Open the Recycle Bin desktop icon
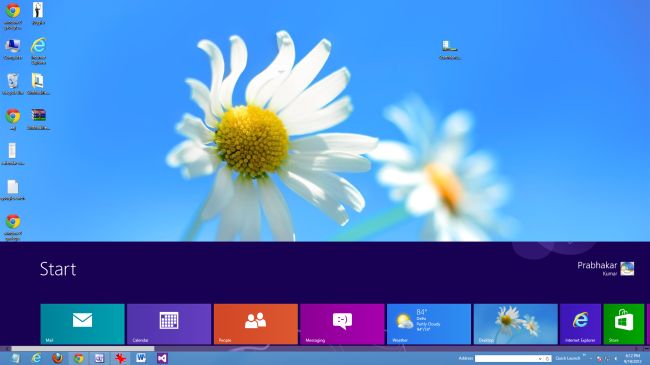The image size is (650, 365). [13, 84]
